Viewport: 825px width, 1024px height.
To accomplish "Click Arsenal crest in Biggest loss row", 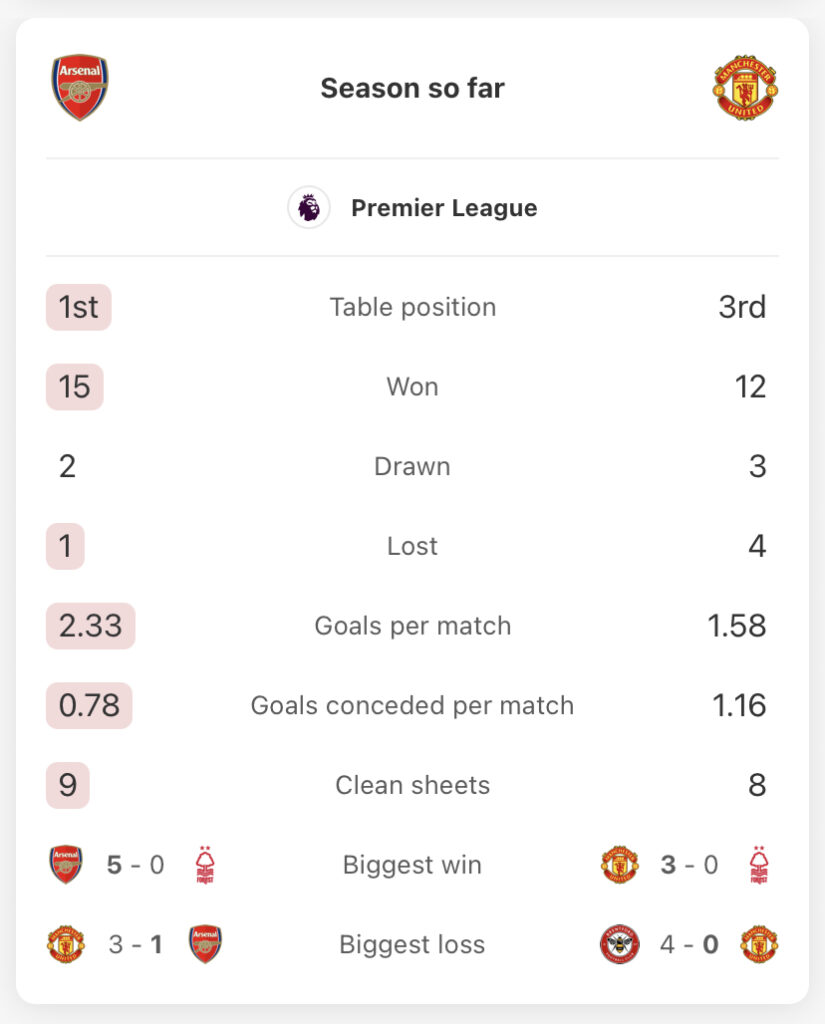I will click(205, 944).
